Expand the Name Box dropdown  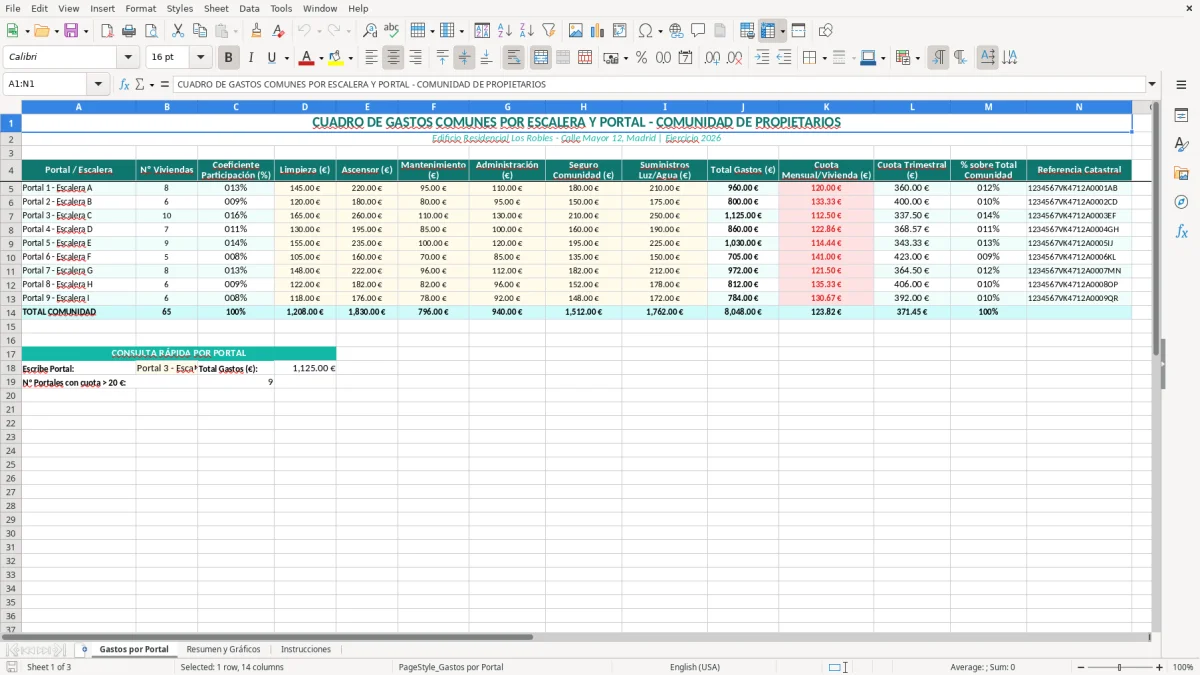pos(98,84)
